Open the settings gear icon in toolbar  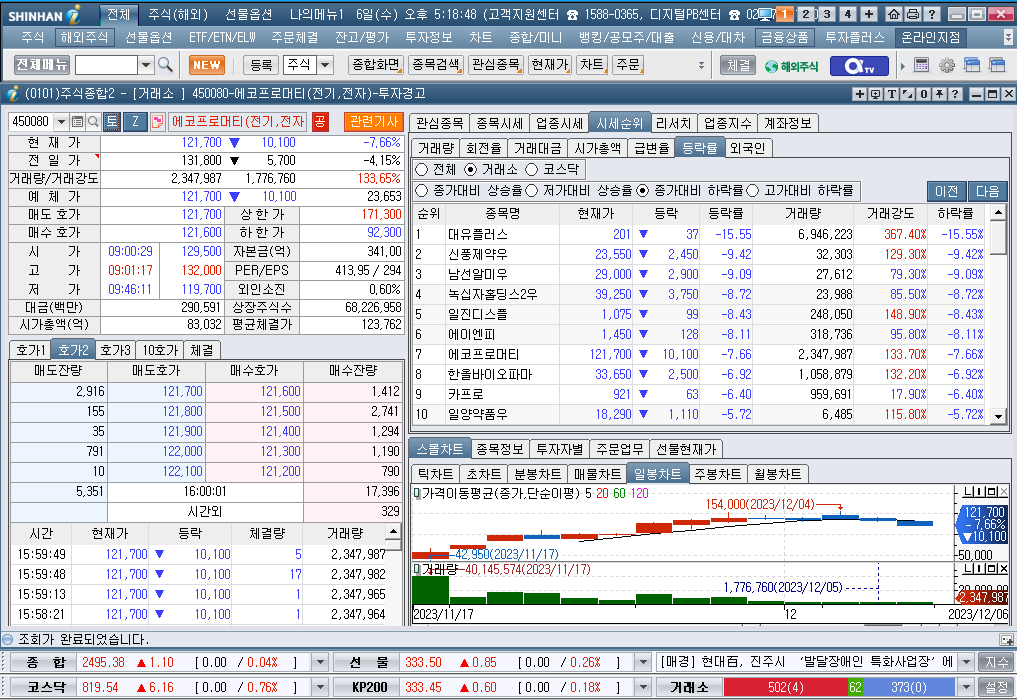[x=946, y=65]
